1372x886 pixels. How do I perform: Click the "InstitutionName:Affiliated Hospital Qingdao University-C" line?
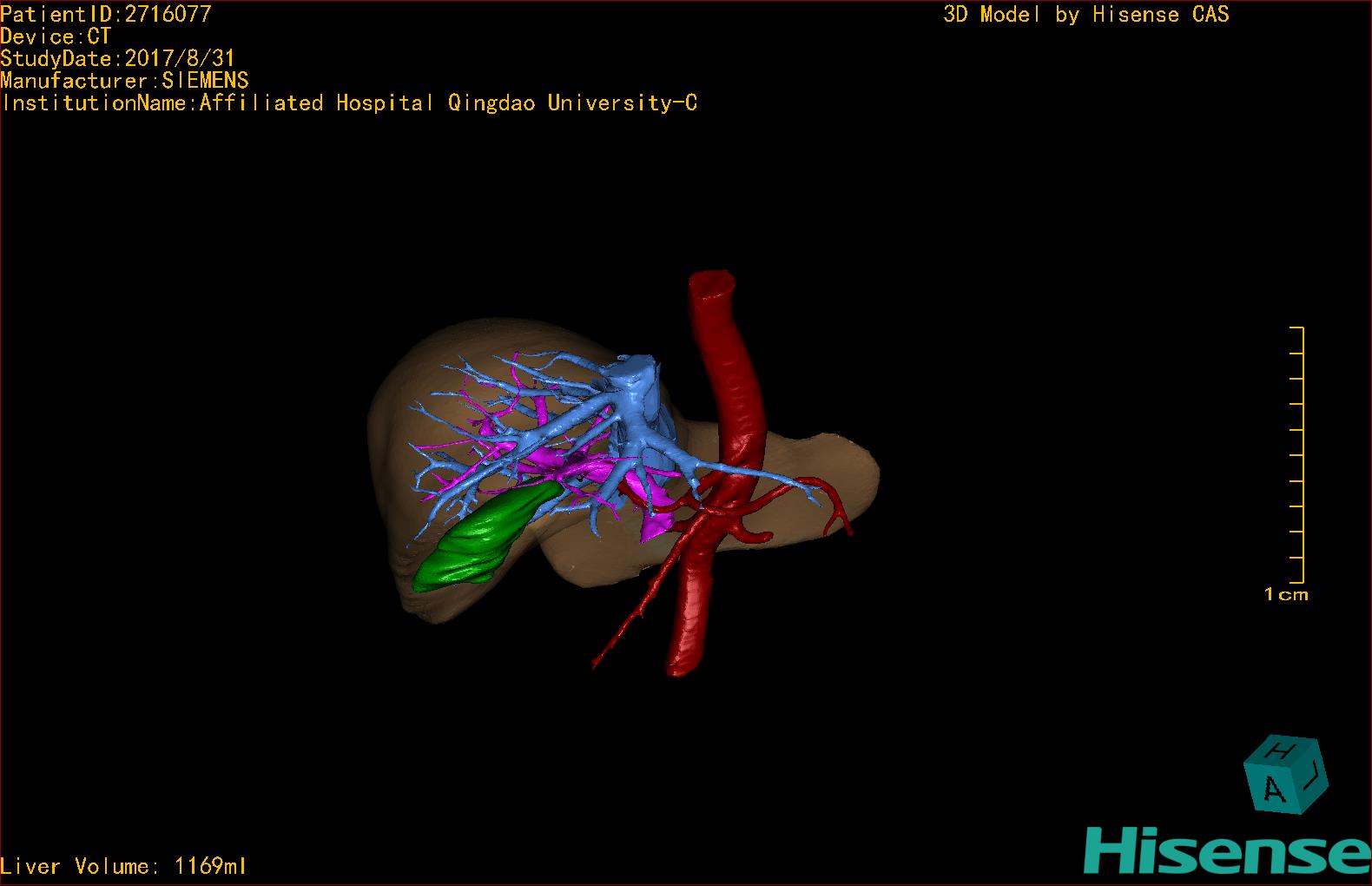click(x=349, y=103)
